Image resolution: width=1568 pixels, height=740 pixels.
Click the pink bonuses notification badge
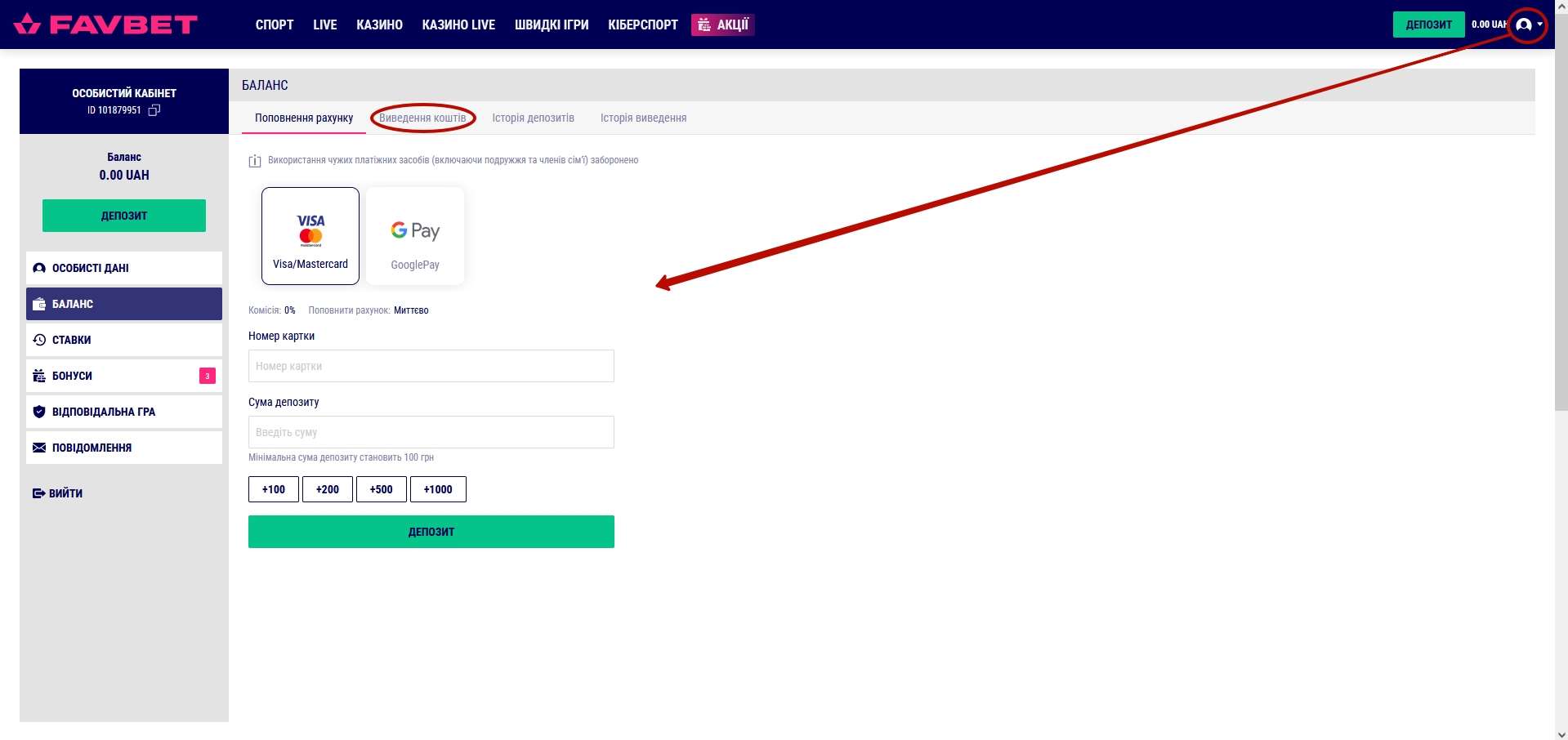coord(208,376)
